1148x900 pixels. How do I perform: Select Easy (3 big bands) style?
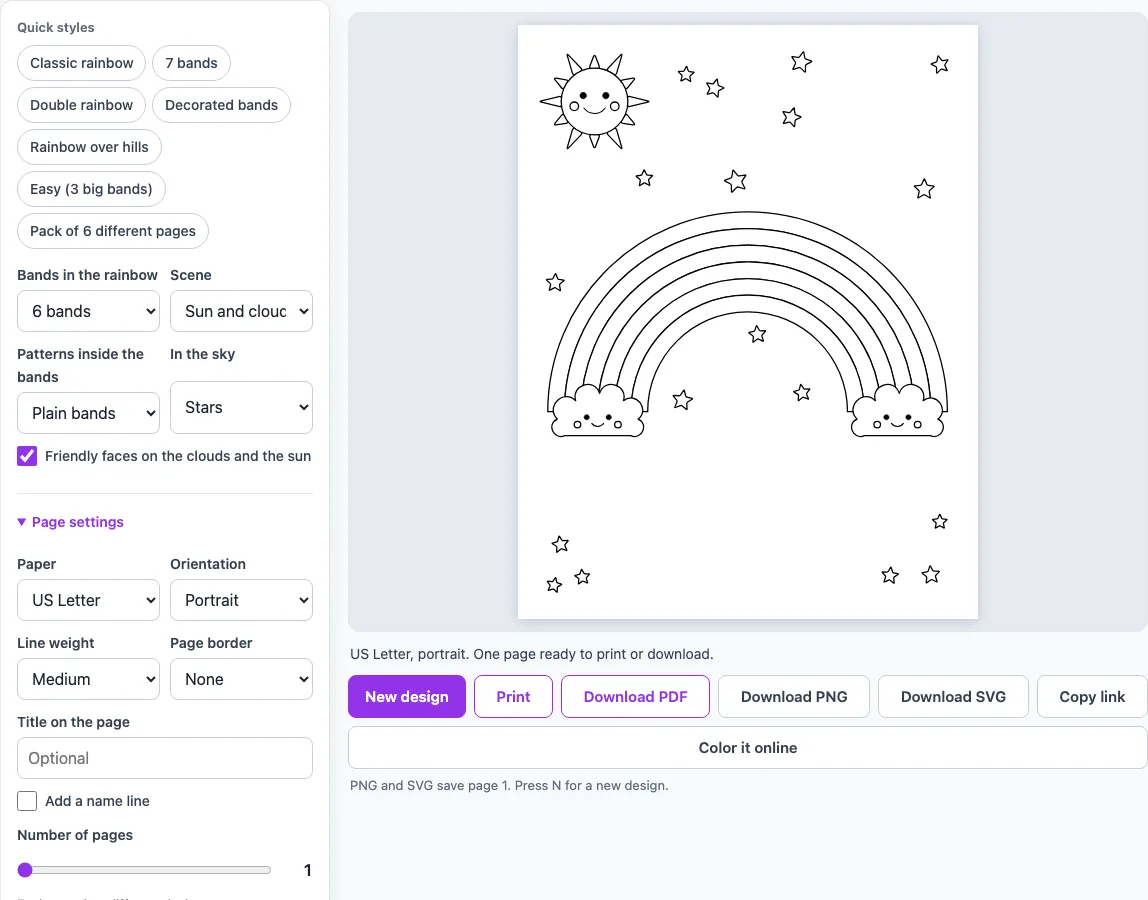(x=92, y=189)
